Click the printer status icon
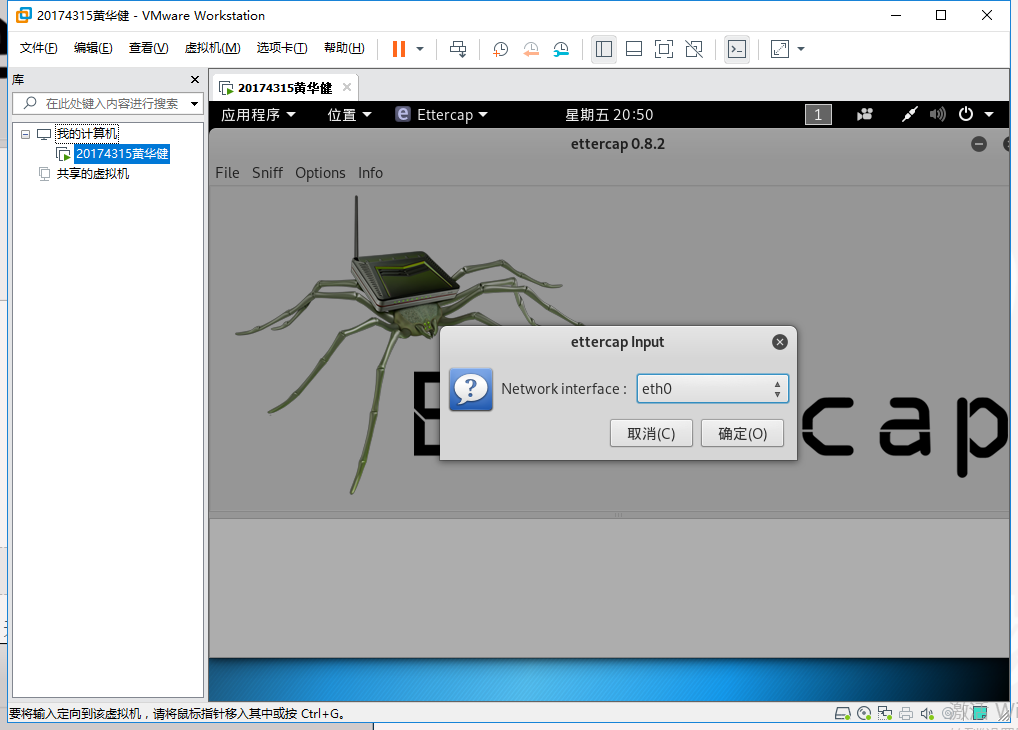1018x730 pixels. point(906,714)
